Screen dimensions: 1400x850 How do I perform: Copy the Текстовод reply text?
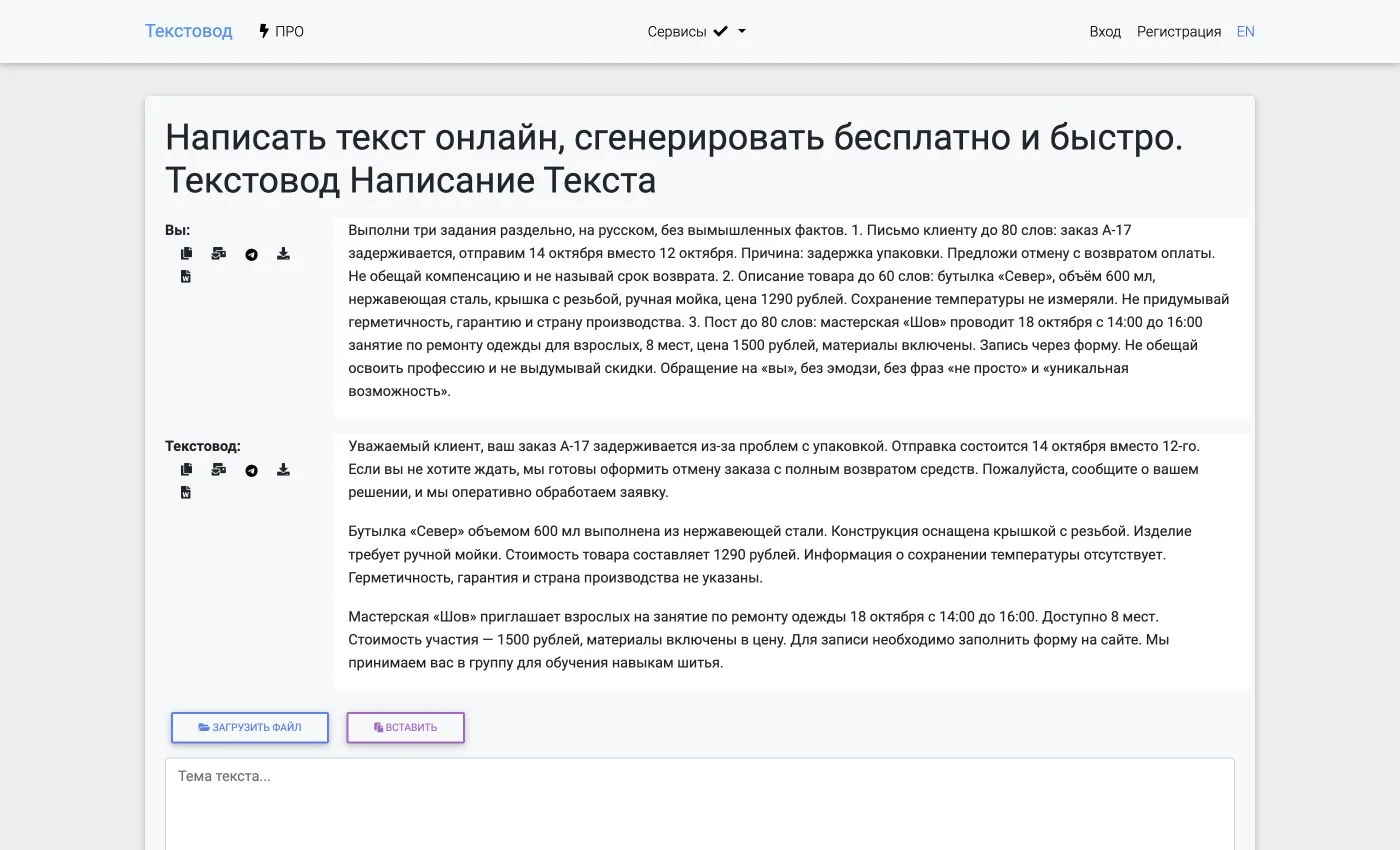186,470
